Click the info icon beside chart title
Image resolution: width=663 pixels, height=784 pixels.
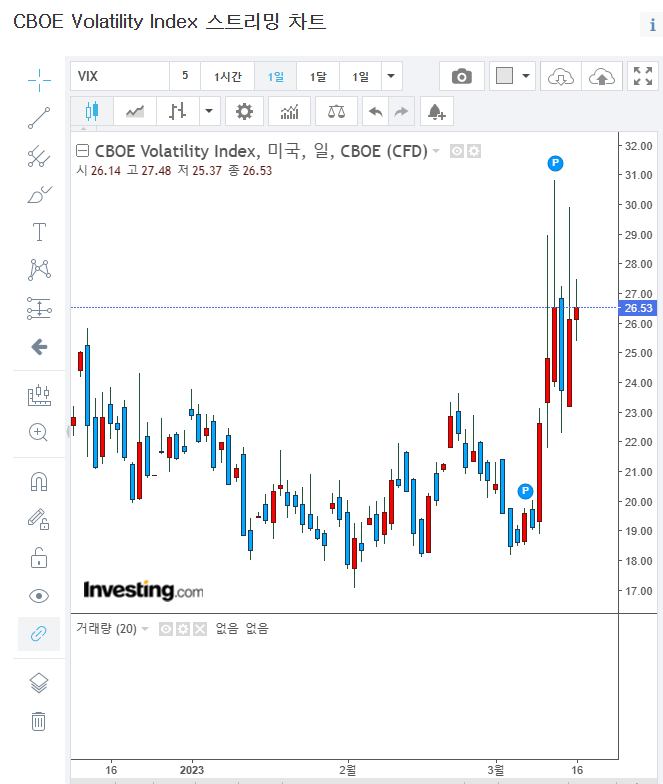coord(652,25)
